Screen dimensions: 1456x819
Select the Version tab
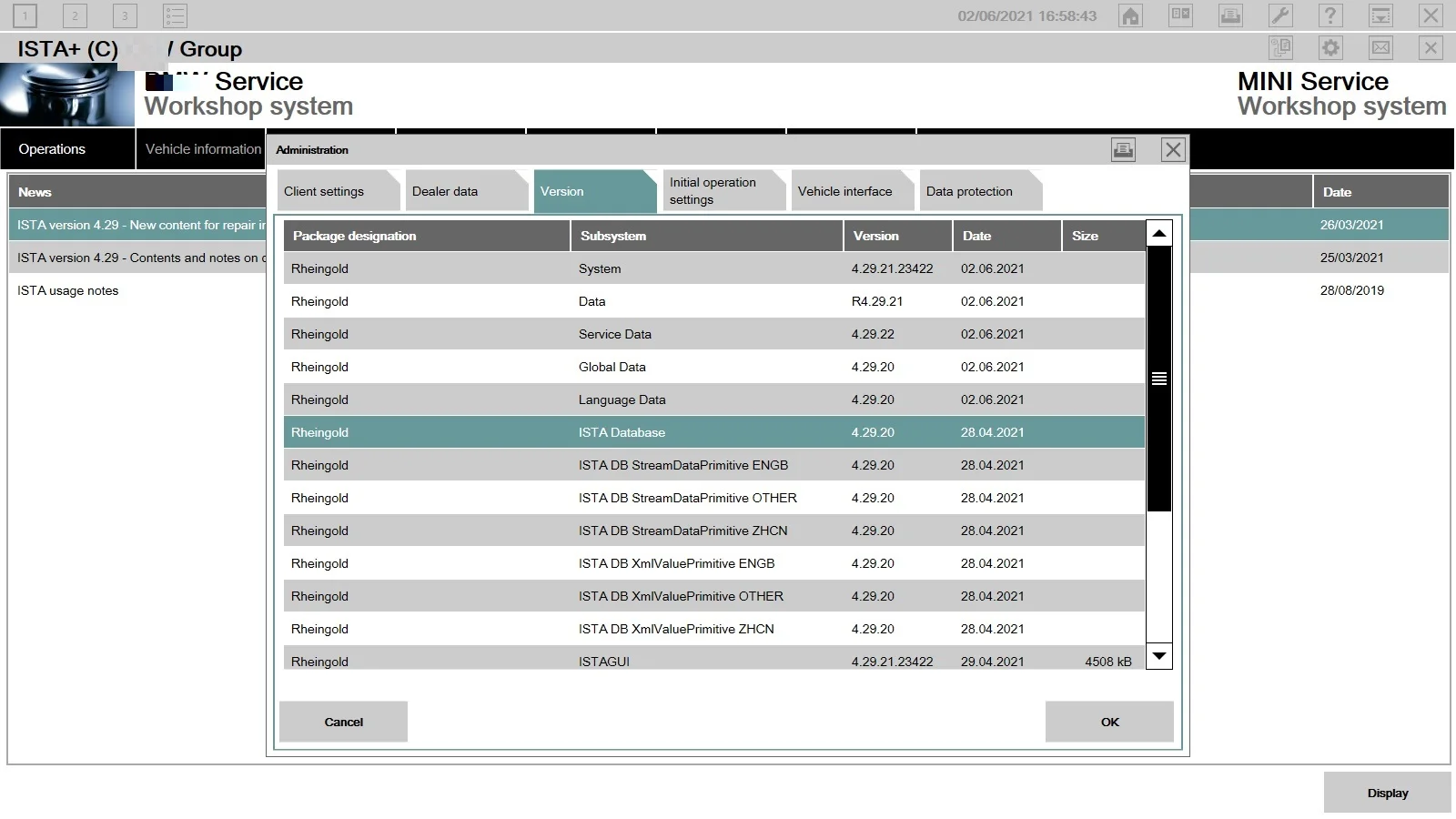594,191
